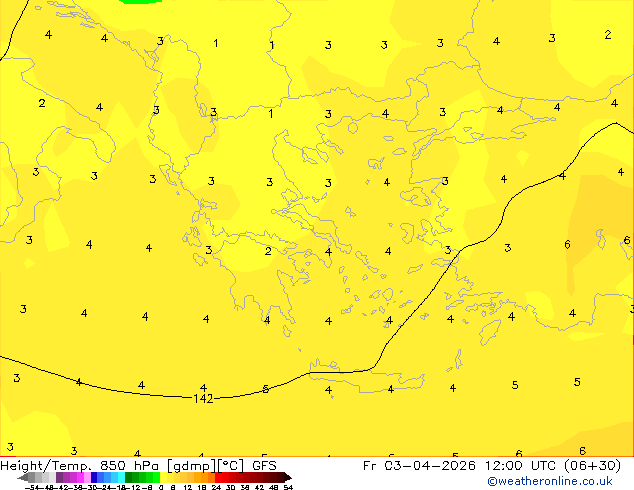Select the GFS model name in title

pos(264,466)
